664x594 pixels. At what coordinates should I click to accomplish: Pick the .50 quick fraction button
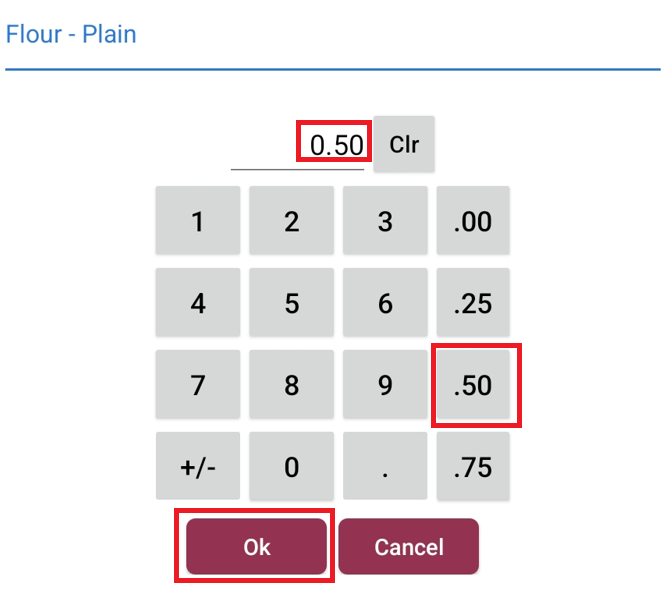473,385
